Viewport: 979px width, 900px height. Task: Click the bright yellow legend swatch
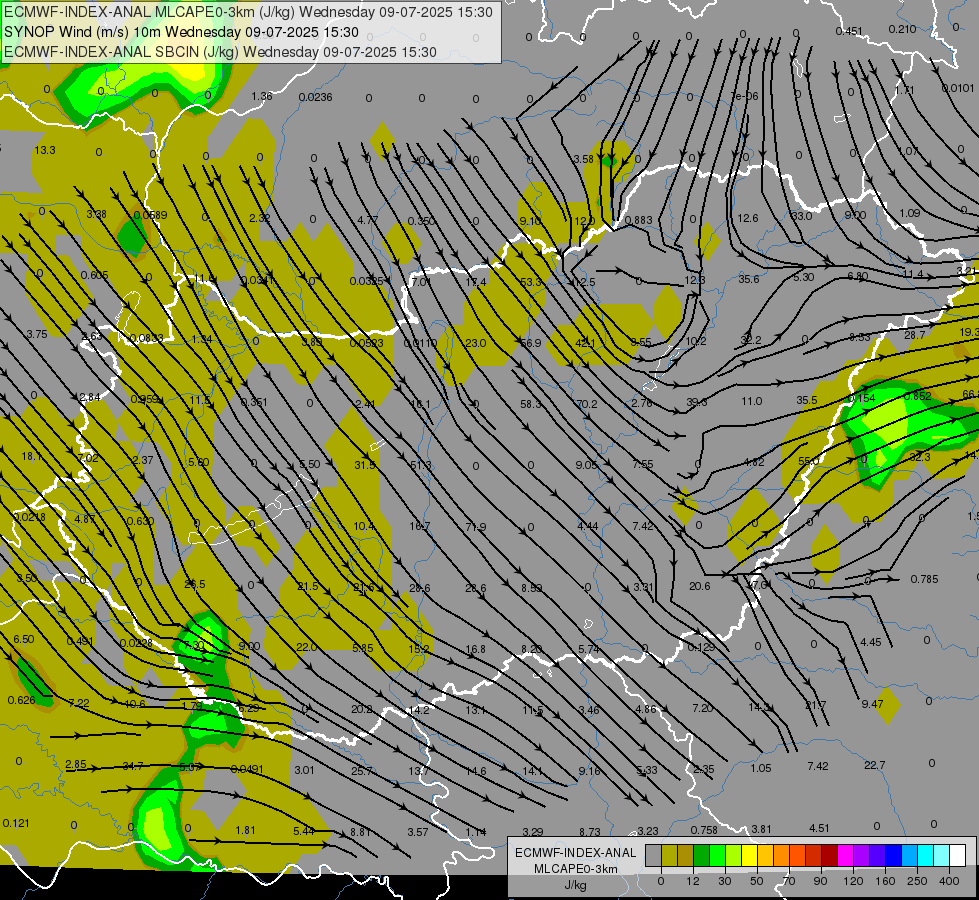[x=749, y=856]
